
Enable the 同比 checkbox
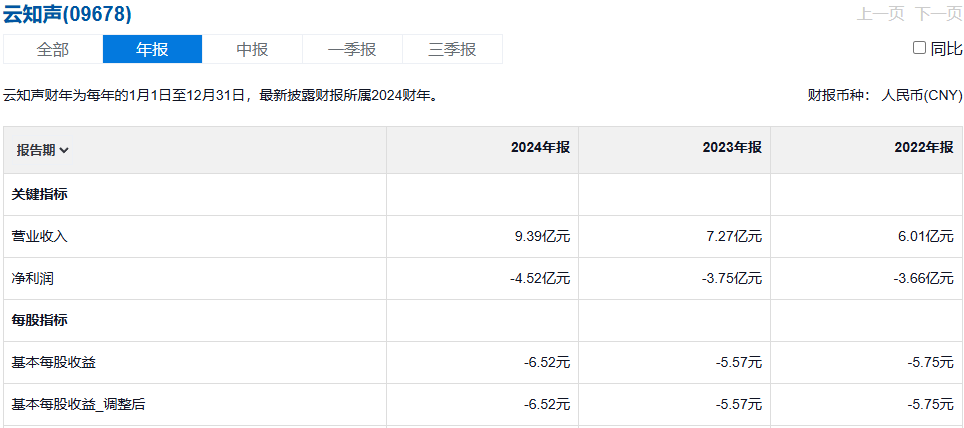[919, 48]
